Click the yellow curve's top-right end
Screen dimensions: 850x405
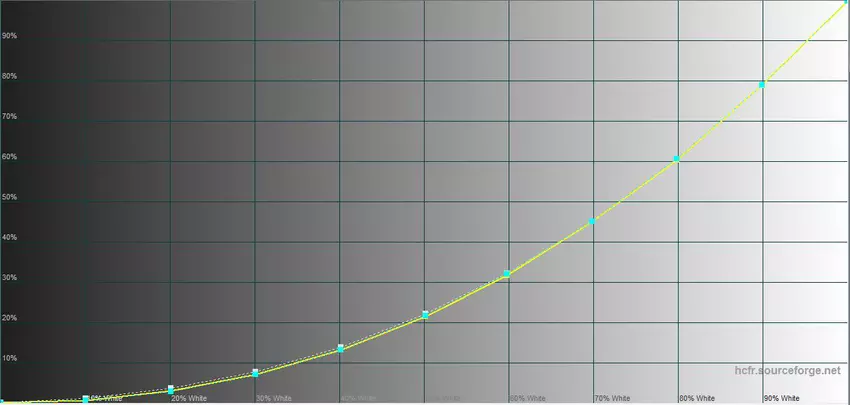846,3
